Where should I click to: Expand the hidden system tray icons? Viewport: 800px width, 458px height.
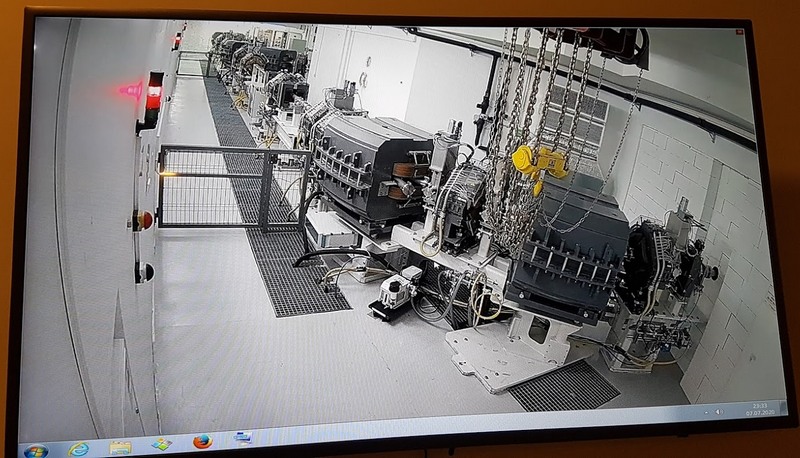coord(706,412)
